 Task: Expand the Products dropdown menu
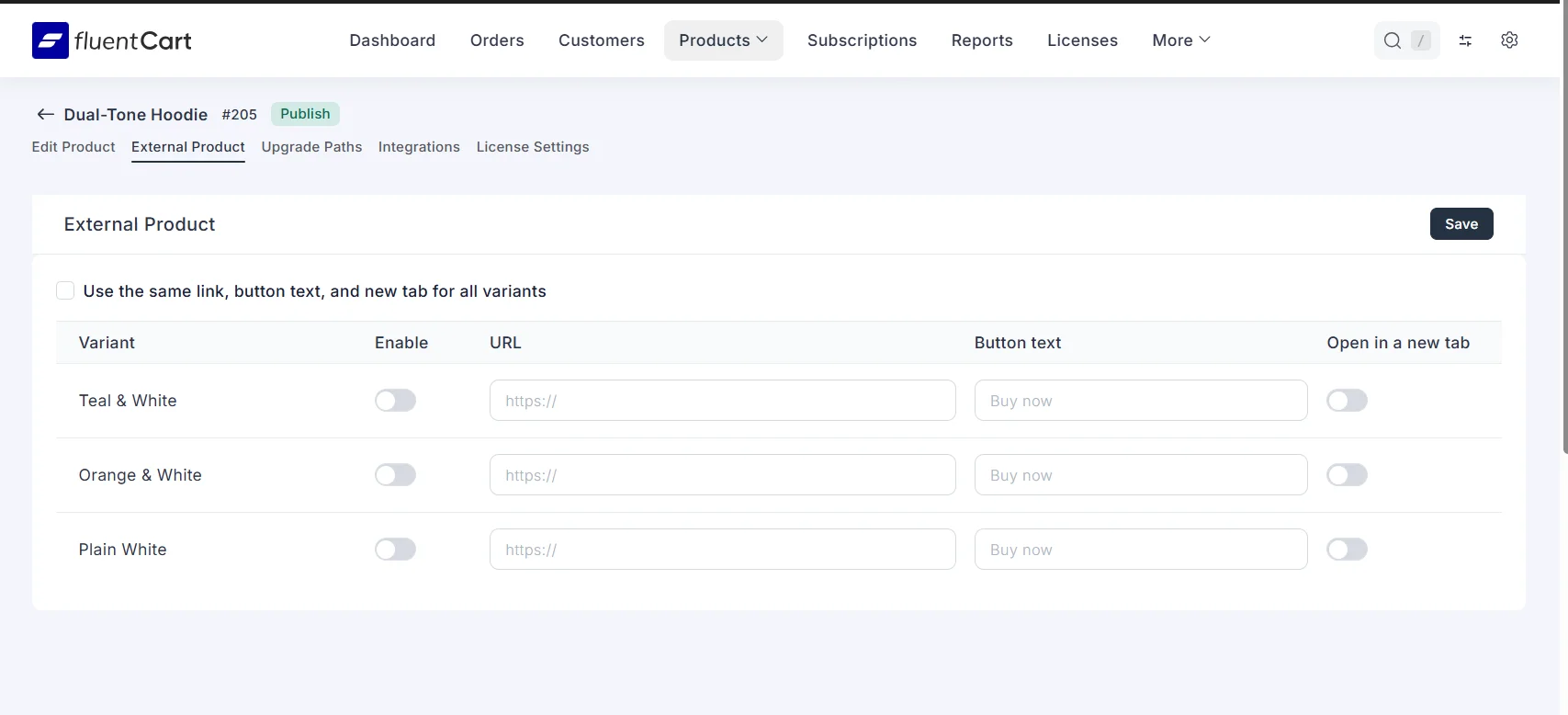coord(723,40)
